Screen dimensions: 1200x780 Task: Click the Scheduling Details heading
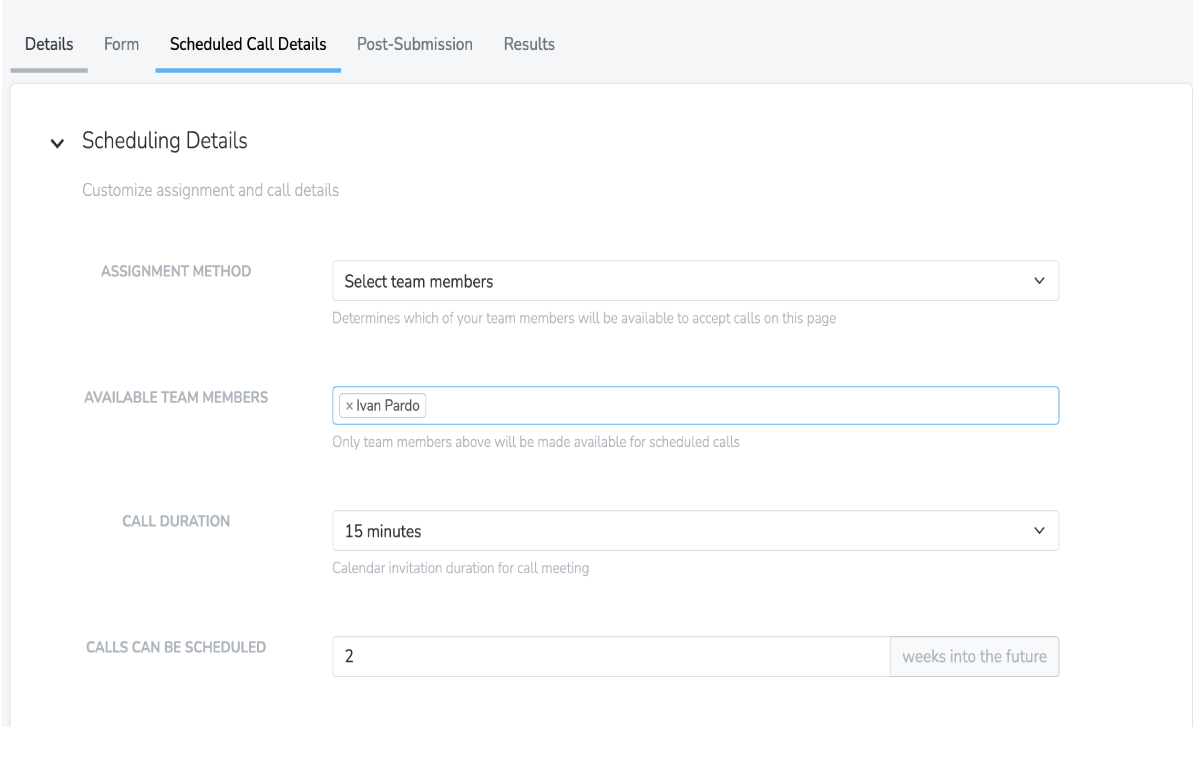[x=165, y=142]
